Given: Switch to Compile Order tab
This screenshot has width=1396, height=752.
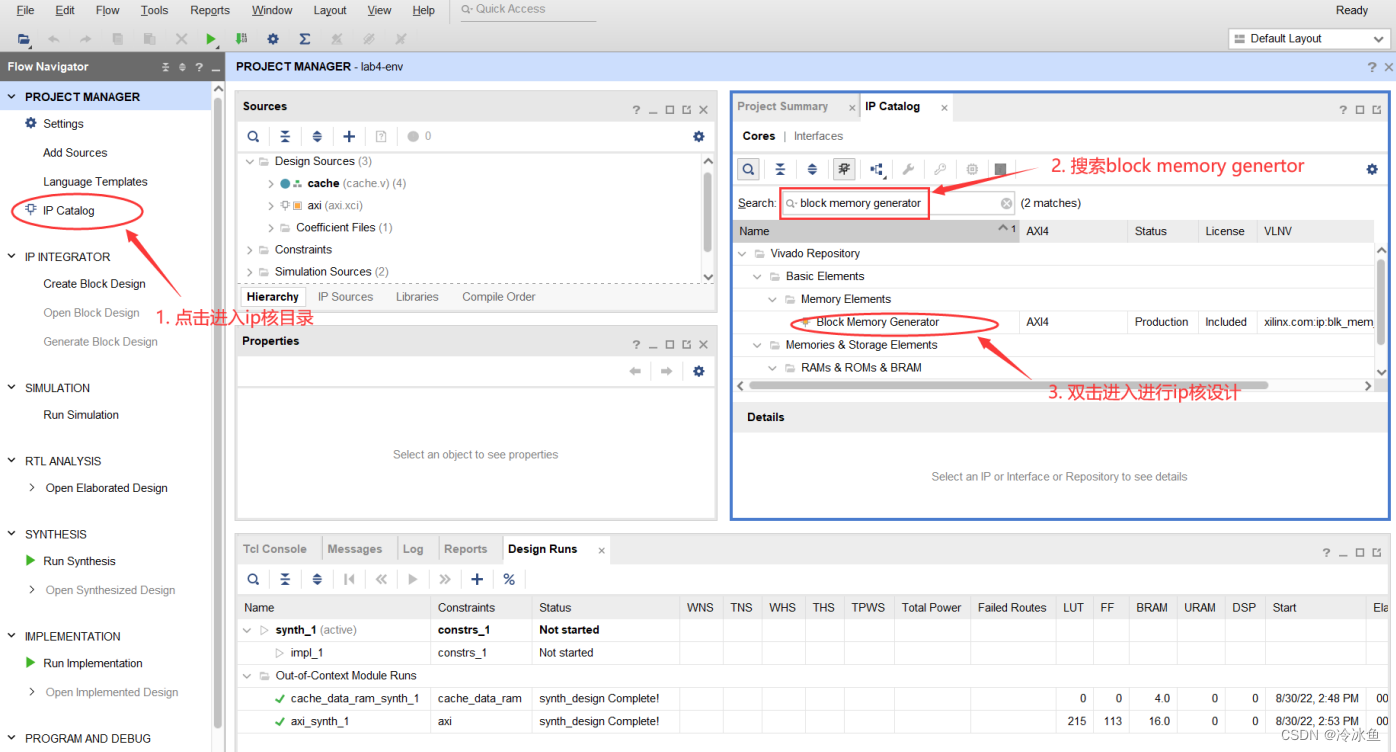Looking at the screenshot, I should [498, 297].
